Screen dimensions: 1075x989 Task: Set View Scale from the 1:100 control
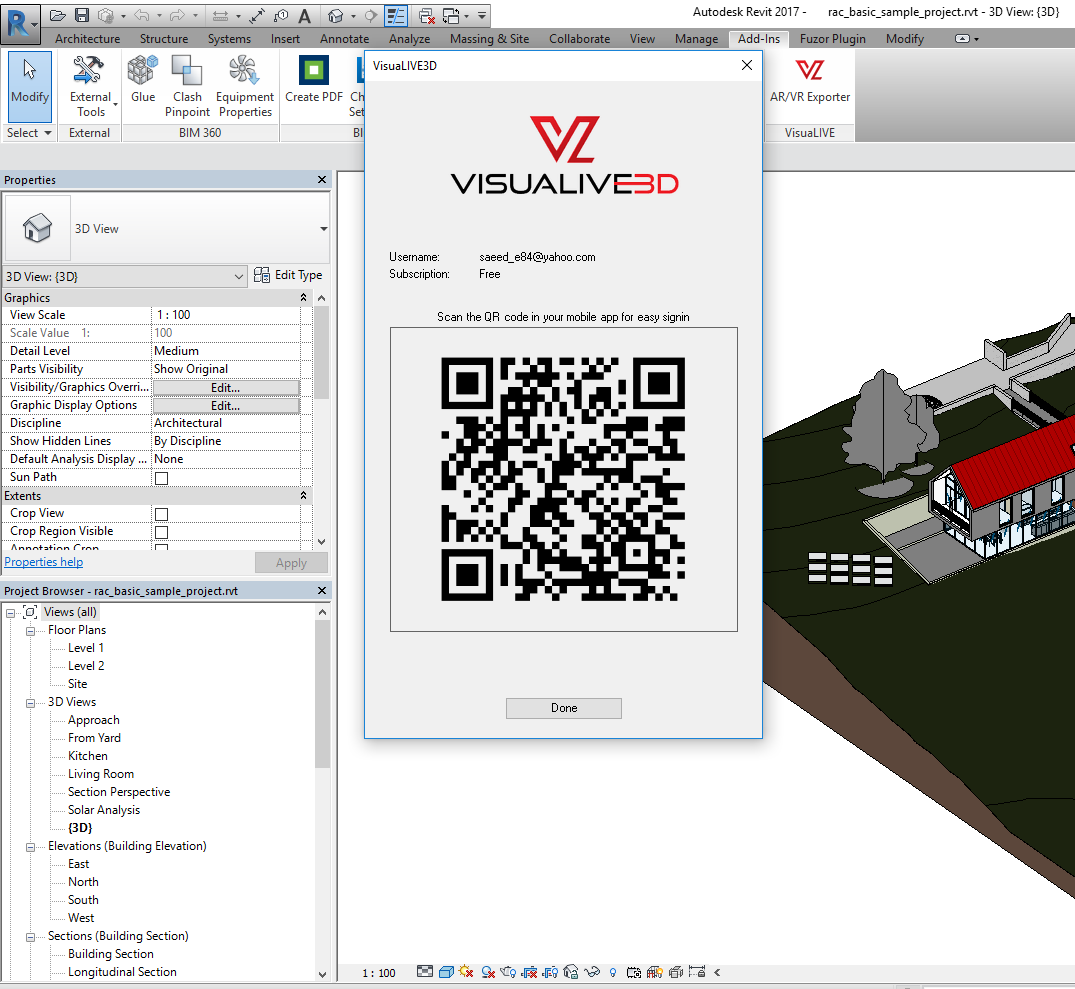[225, 314]
